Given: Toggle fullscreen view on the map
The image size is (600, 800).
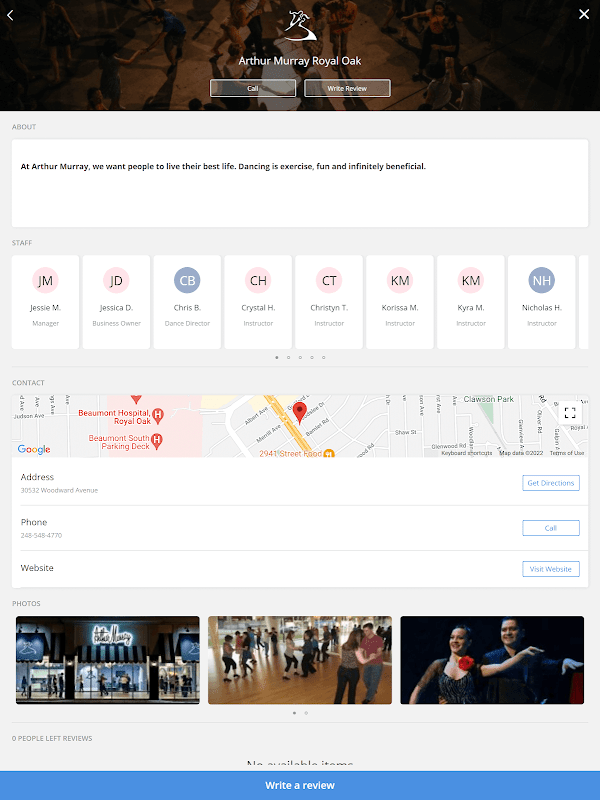Looking at the screenshot, I should pos(570,413).
